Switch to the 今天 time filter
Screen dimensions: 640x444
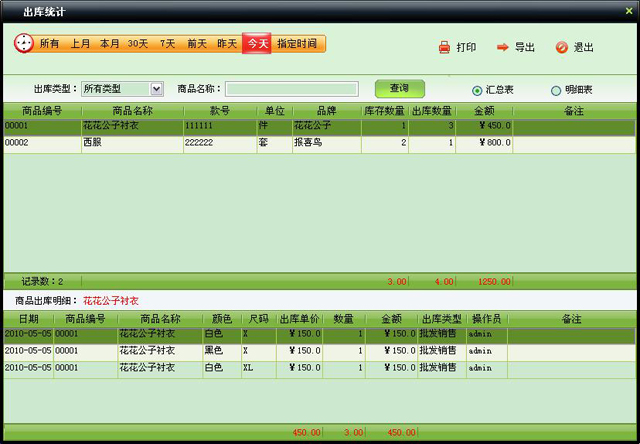click(x=257, y=44)
